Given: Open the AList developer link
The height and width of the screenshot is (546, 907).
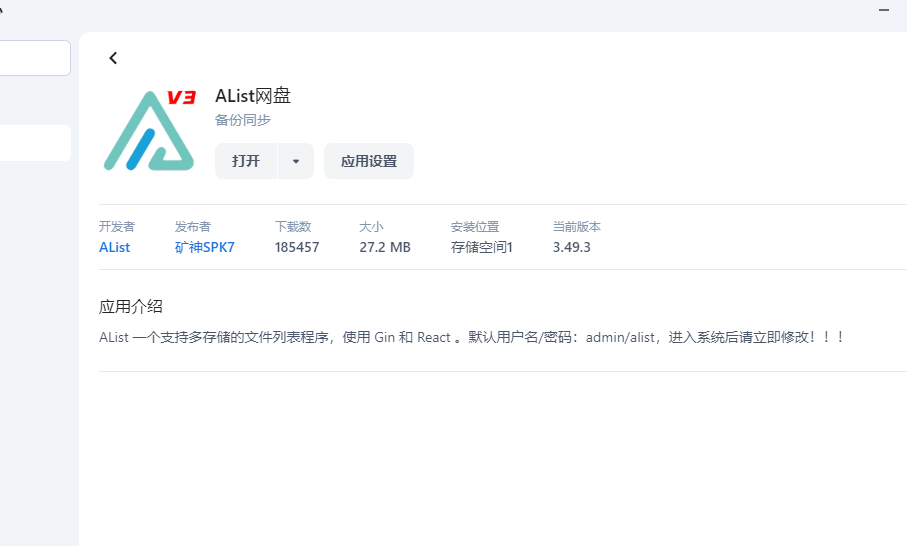Looking at the screenshot, I should pyautogui.click(x=115, y=247).
